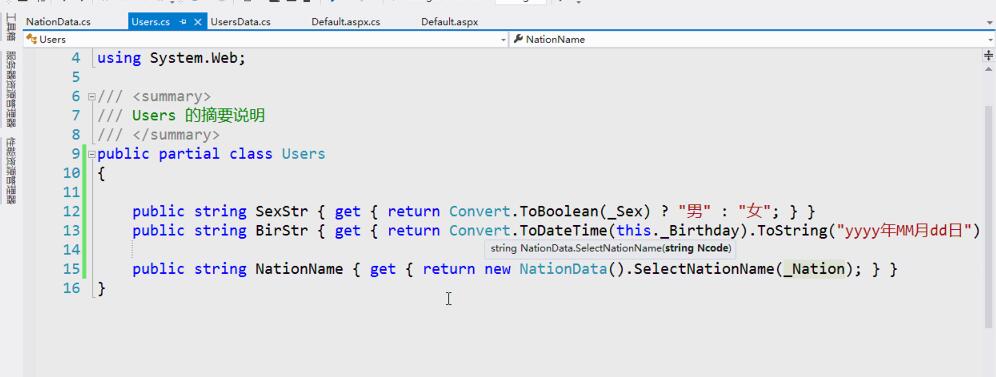Open the UsersData.cs tab
The width and height of the screenshot is (996, 377).
pyautogui.click(x=241, y=22)
